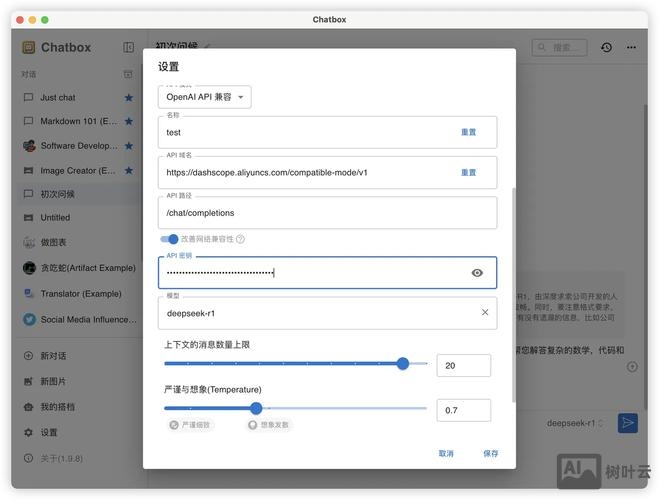Screen dimensions: 659x500
Task: Click the settings dialog scrollbar
Action: click(x=513, y=295)
